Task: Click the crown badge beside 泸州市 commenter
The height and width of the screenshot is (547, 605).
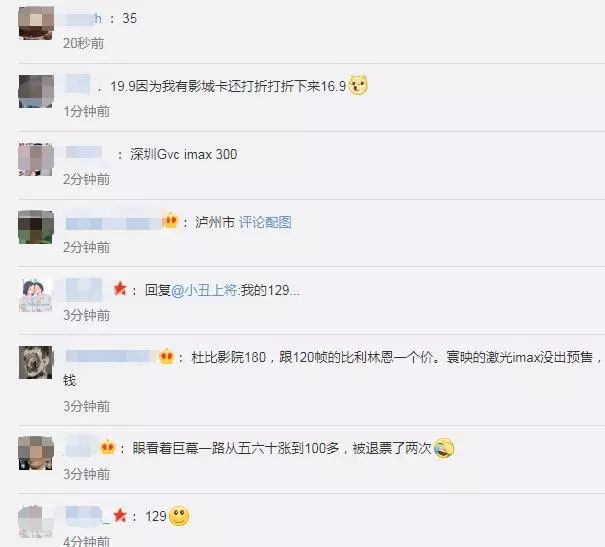Action: coord(170,221)
